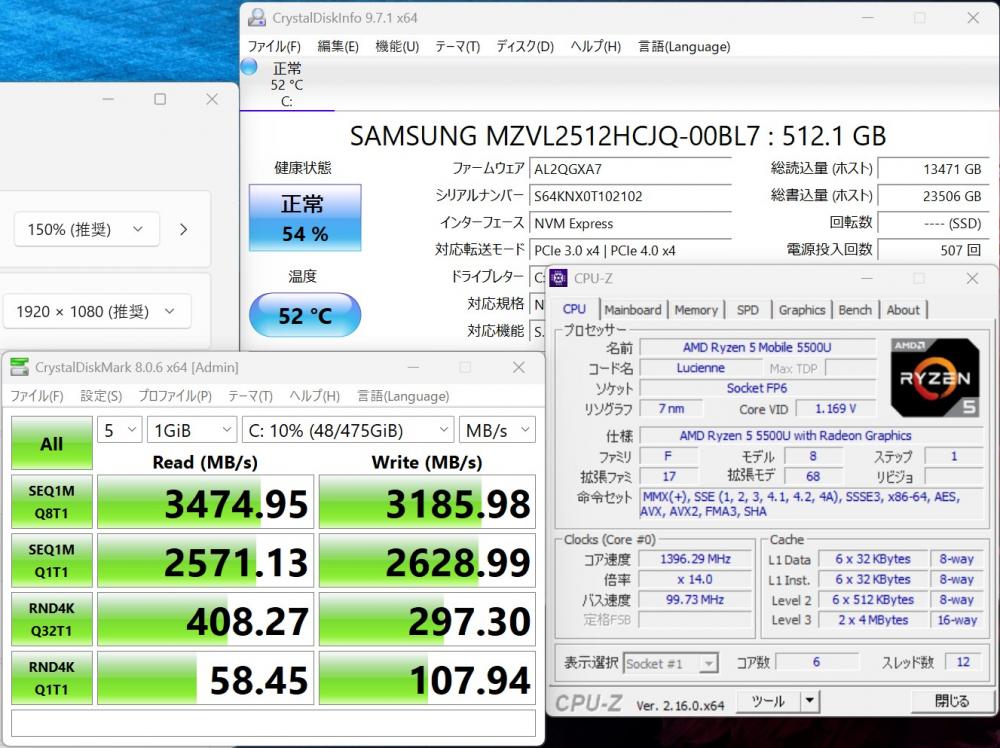The height and width of the screenshot is (748, 1000).
Task: Click the blue health status circle for drive C:
Action: coord(249,67)
